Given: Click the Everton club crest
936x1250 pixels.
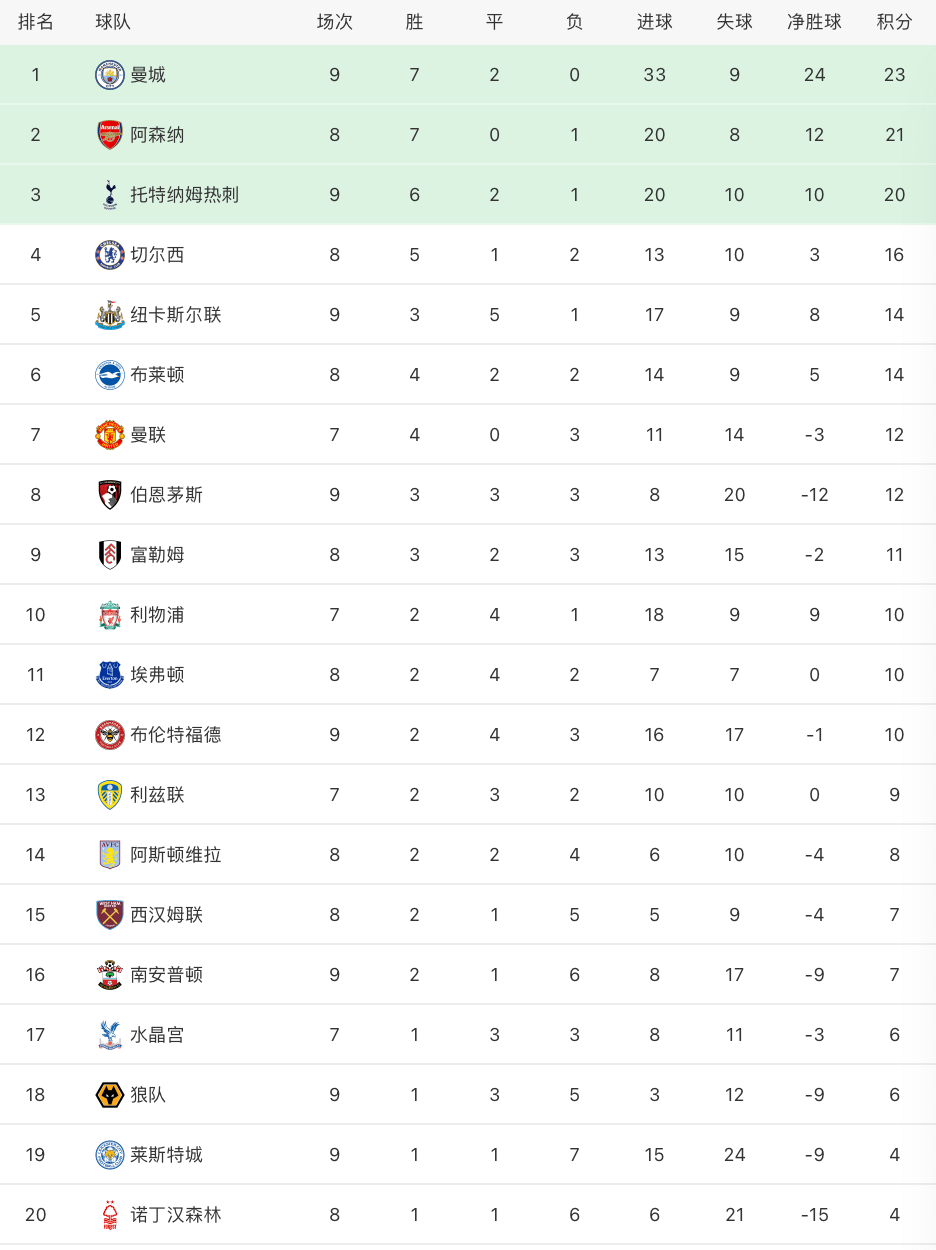Looking at the screenshot, I should [109, 675].
